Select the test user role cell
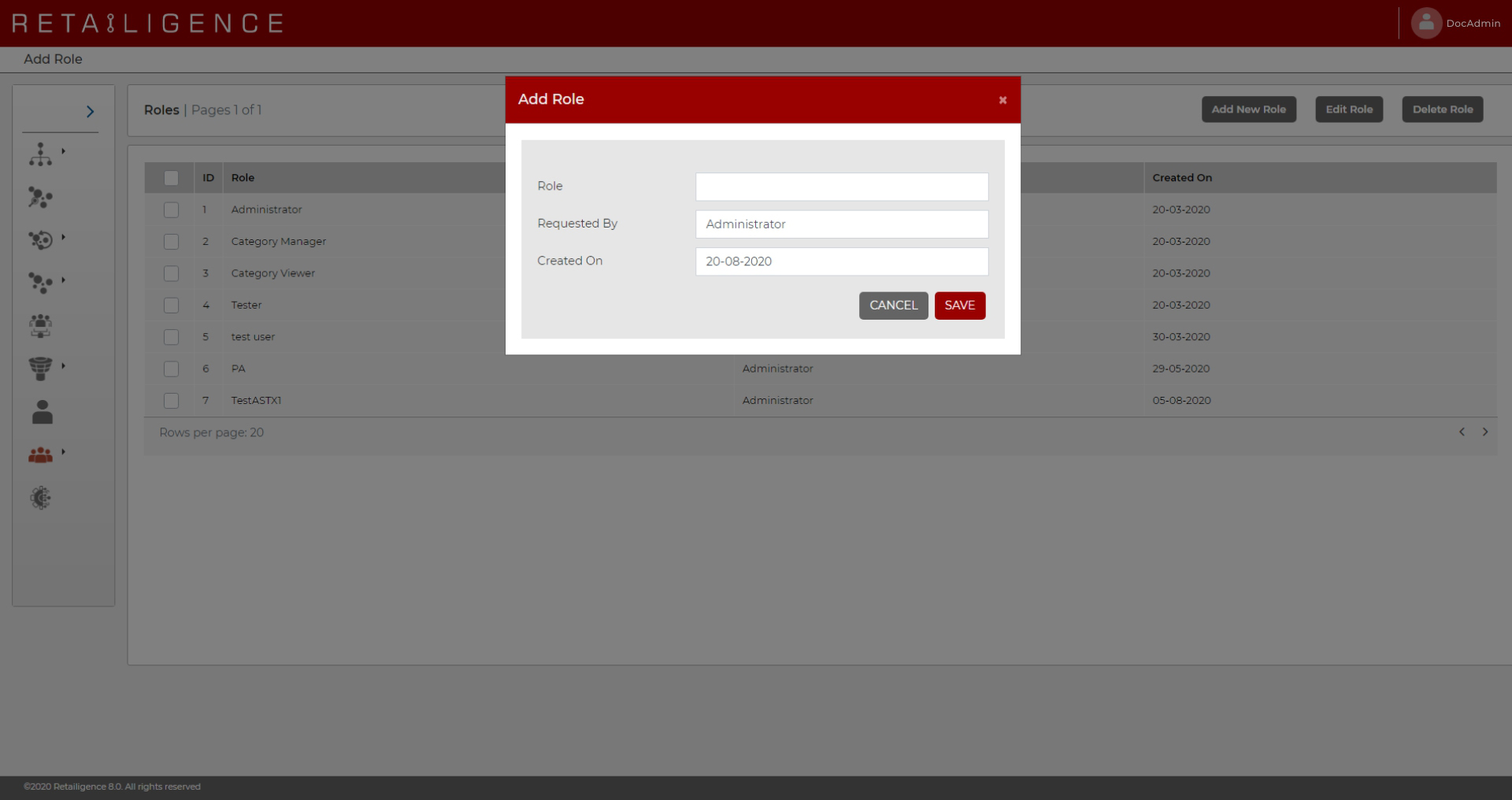1512x800 pixels. (x=253, y=337)
